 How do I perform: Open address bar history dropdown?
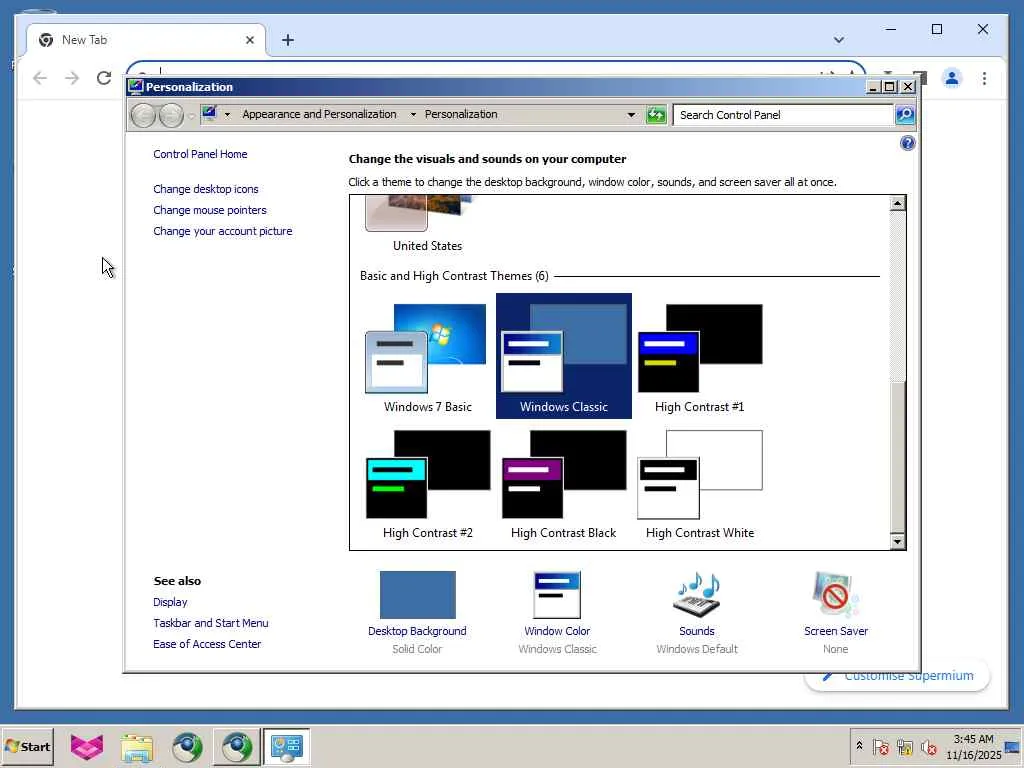click(631, 115)
